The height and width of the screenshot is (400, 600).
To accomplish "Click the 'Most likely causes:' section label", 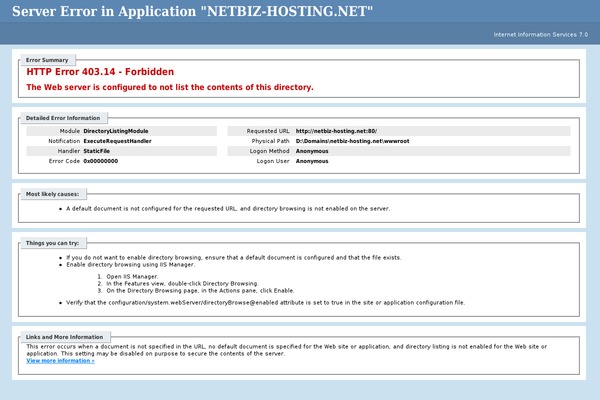I will 52,194.
